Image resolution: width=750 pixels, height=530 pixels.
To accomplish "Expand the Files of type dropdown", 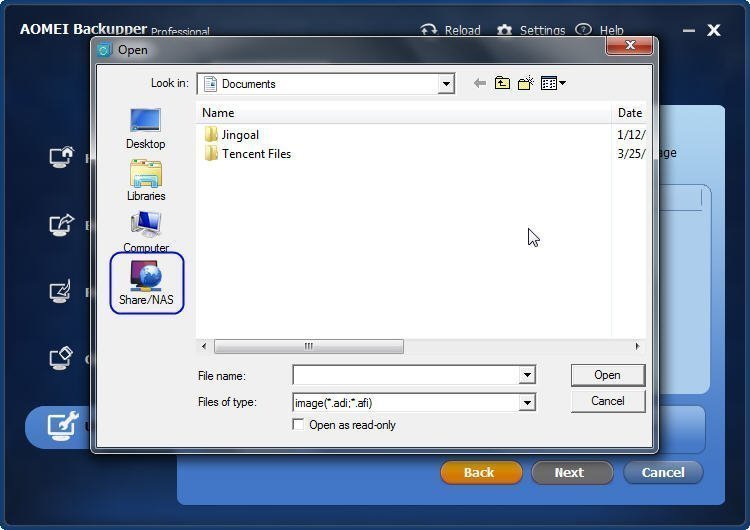I will pos(527,403).
